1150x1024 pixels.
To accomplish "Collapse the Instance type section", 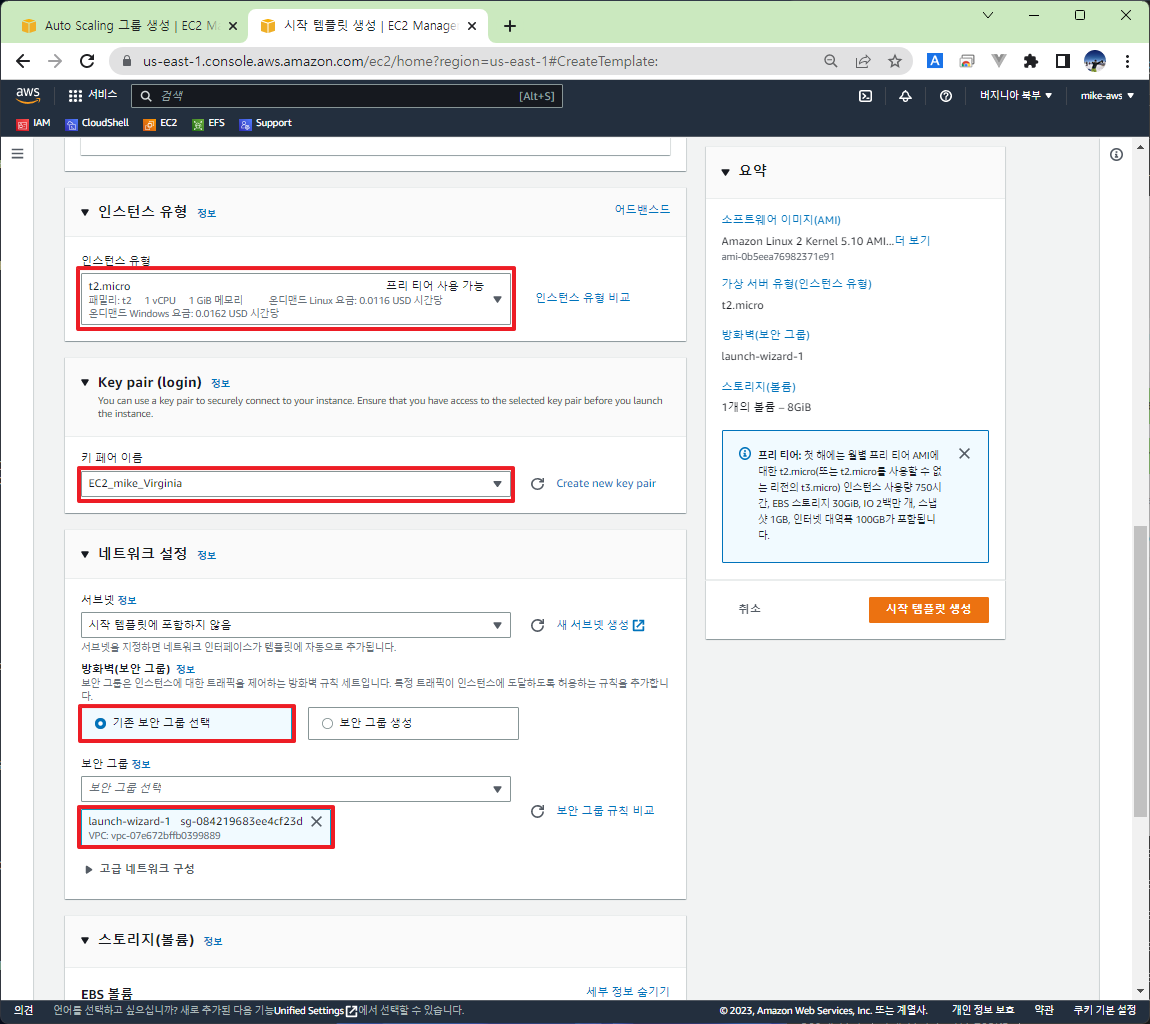I will [x=85, y=213].
